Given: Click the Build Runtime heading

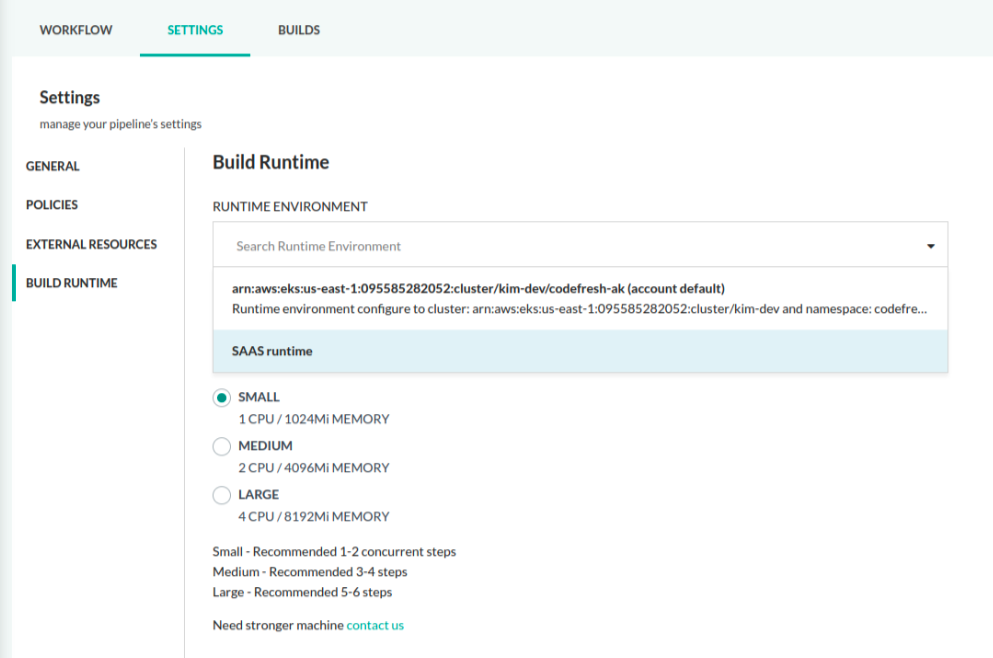Looking at the screenshot, I should point(271,162).
